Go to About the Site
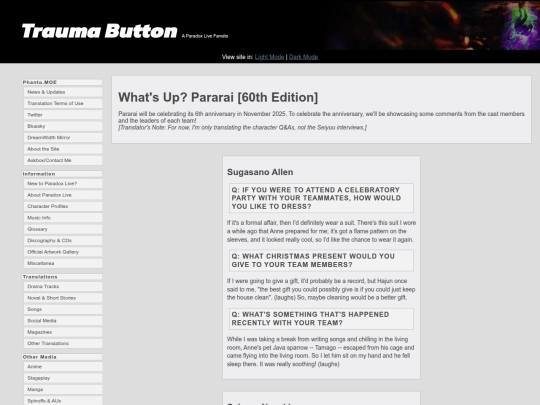 (63, 149)
